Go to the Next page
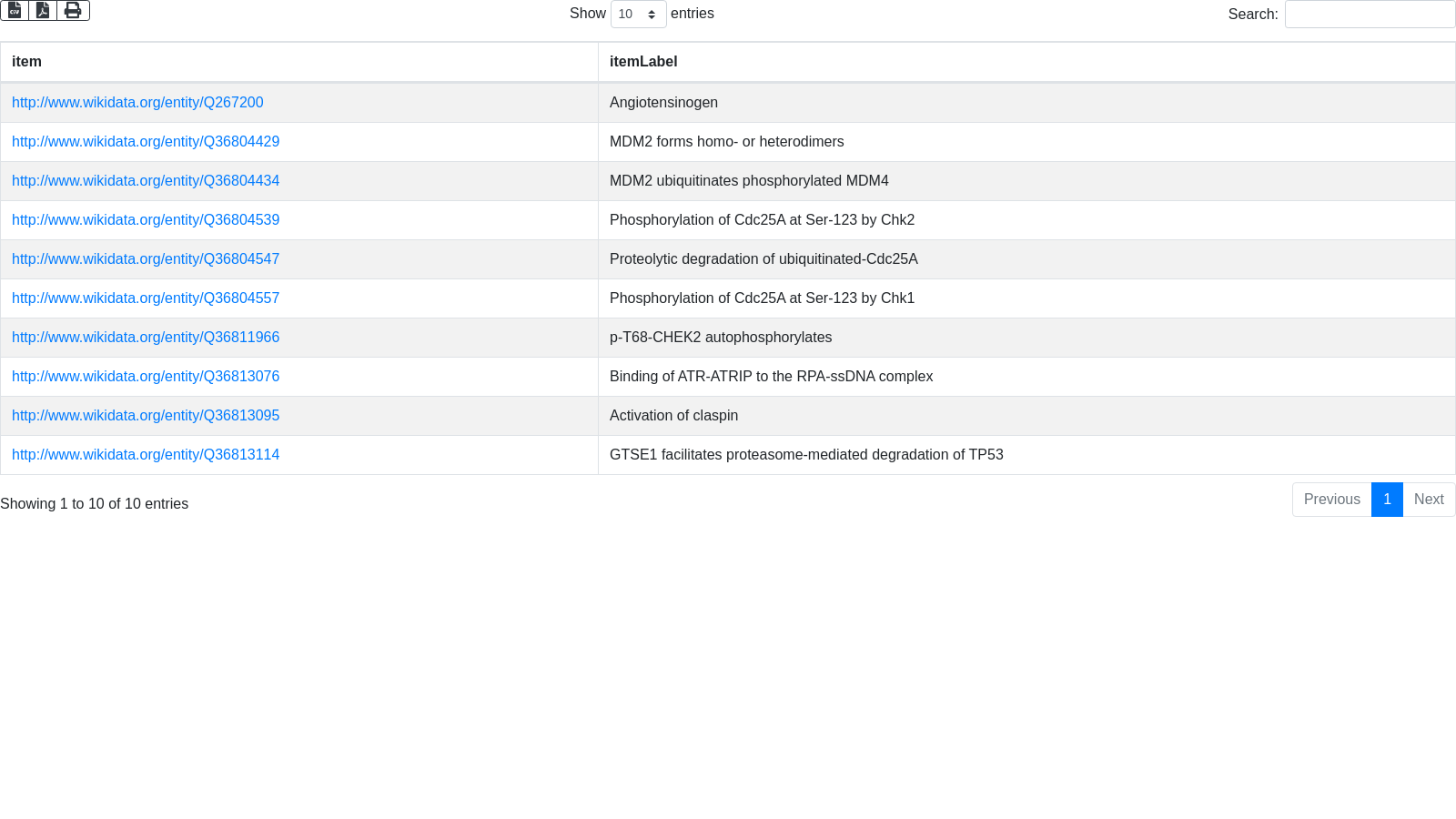Viewport: 1456px width, 819px height. point(1429,500)
